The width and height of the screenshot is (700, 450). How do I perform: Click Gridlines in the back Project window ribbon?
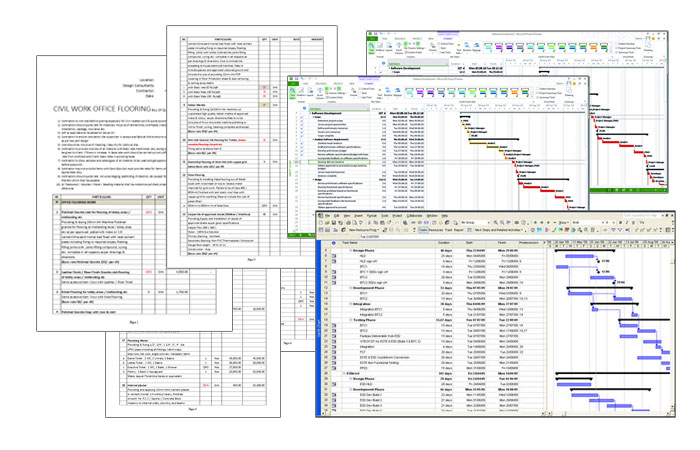point(380,48)
